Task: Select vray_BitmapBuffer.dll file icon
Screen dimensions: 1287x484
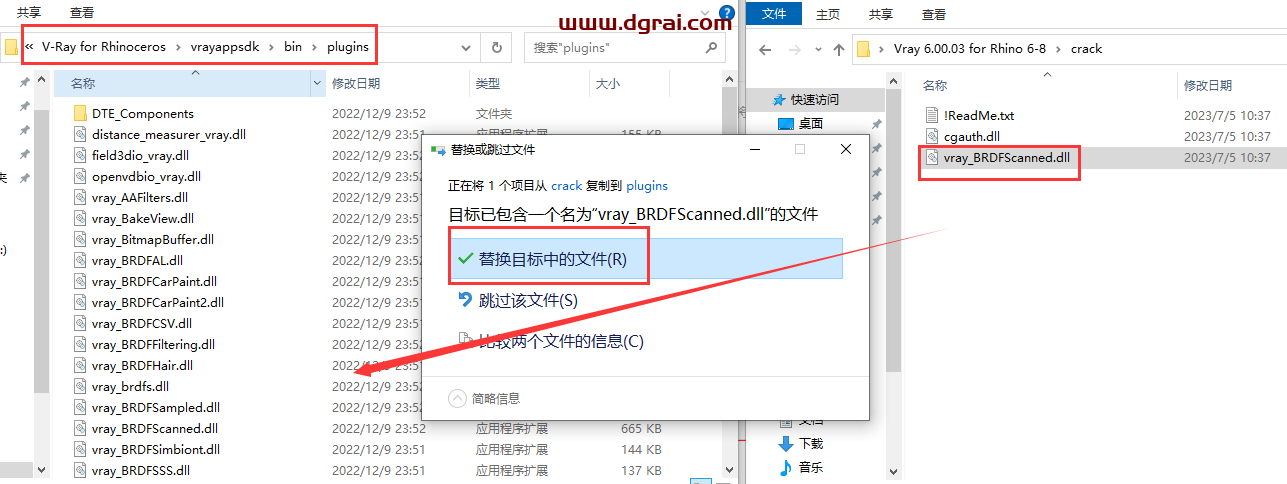Action: click(x=81, y=239)
